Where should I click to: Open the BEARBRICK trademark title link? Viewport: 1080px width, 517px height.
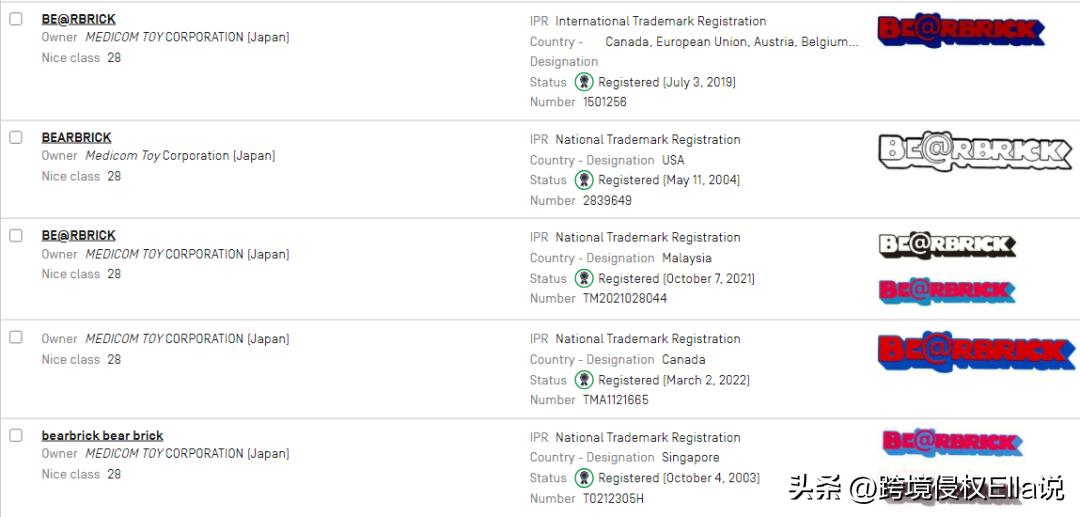pyautogui.click(x=76, y=138)
